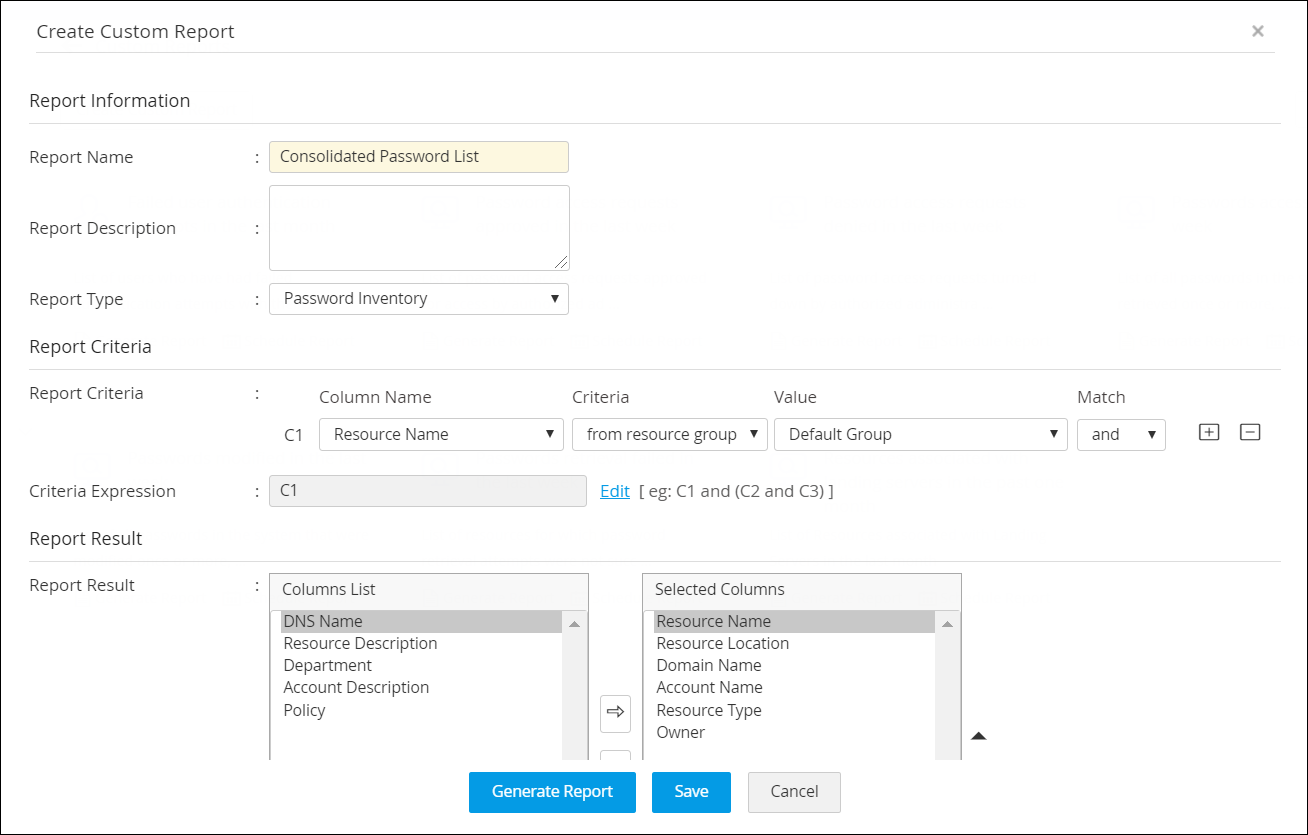This screenshot has width=1308, height=835.
Task: Select Owner in Selected Columns
Action: 681,733
